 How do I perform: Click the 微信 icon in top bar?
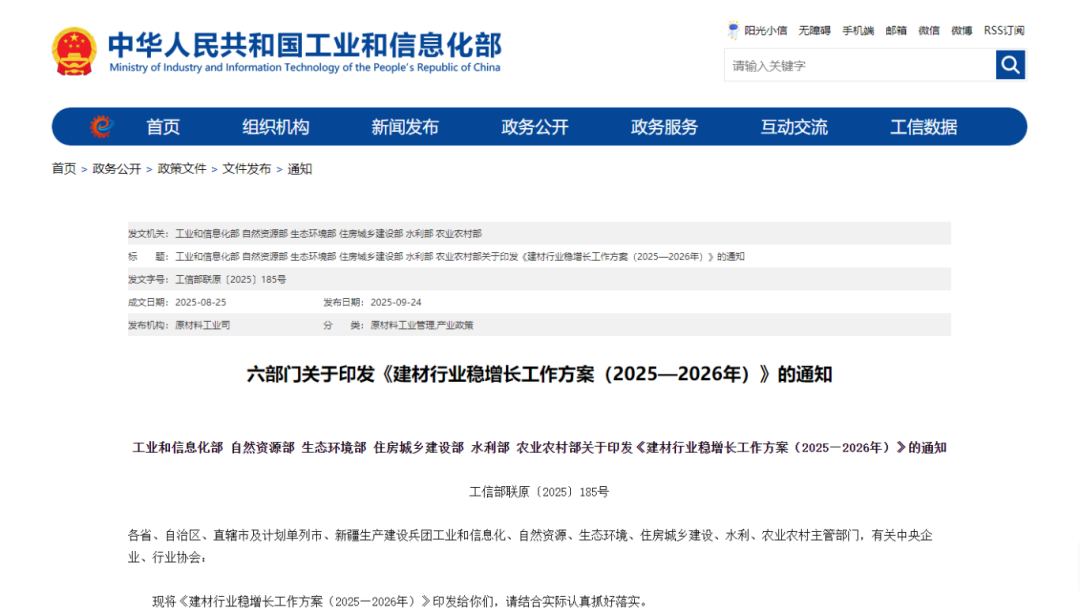point(928,30)
